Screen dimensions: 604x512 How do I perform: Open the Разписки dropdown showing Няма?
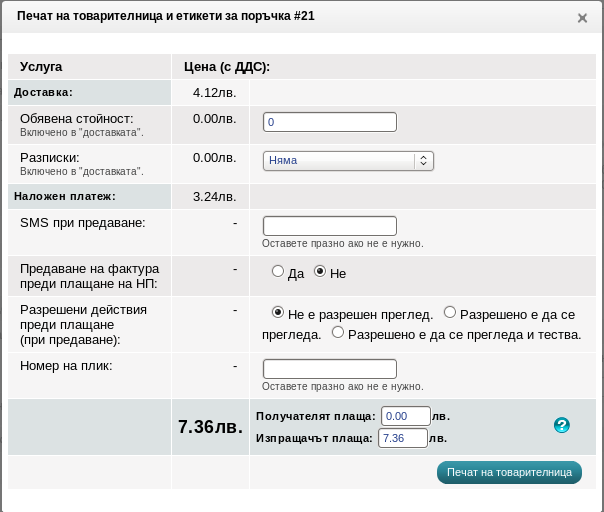(x=348, y=160)
